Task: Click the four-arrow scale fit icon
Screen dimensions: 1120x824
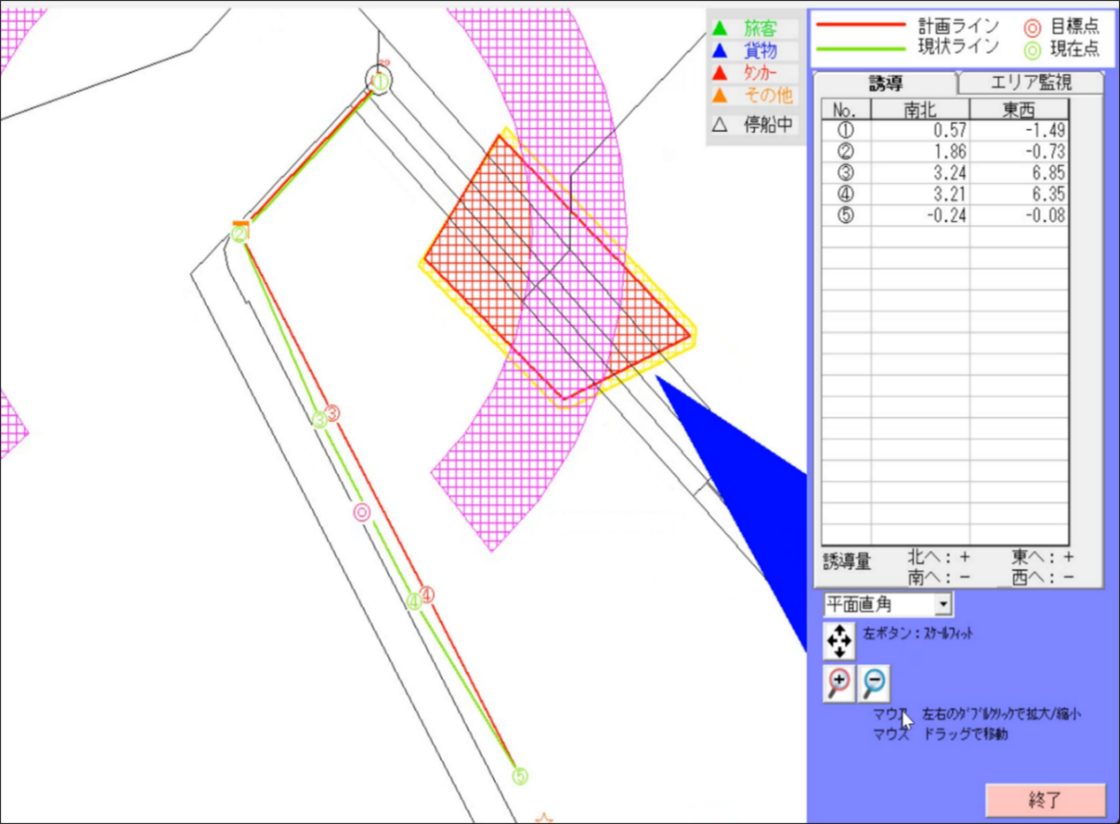Action: tap(839, 640)
